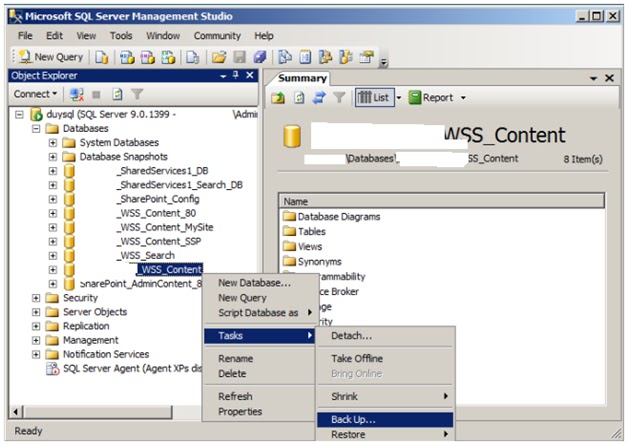
Task: Close the Object Explorer panel
Action: click(250, 75)
